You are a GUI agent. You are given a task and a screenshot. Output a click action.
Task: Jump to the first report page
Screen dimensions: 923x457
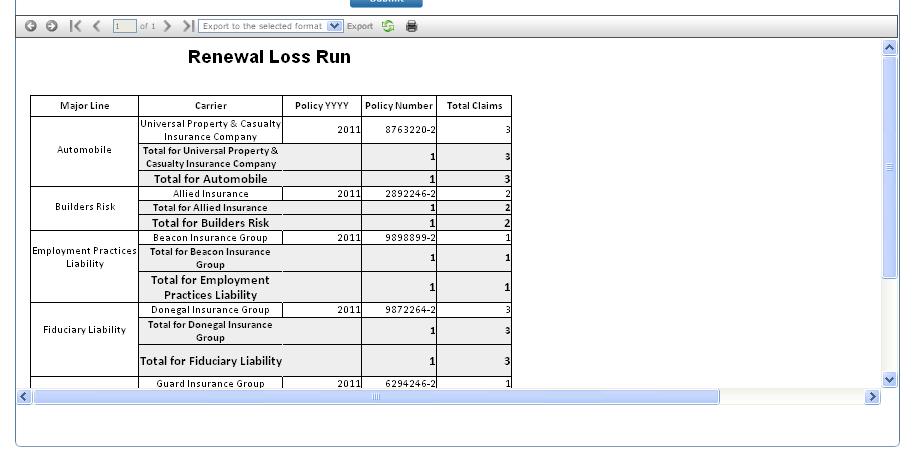click(75, 26)
